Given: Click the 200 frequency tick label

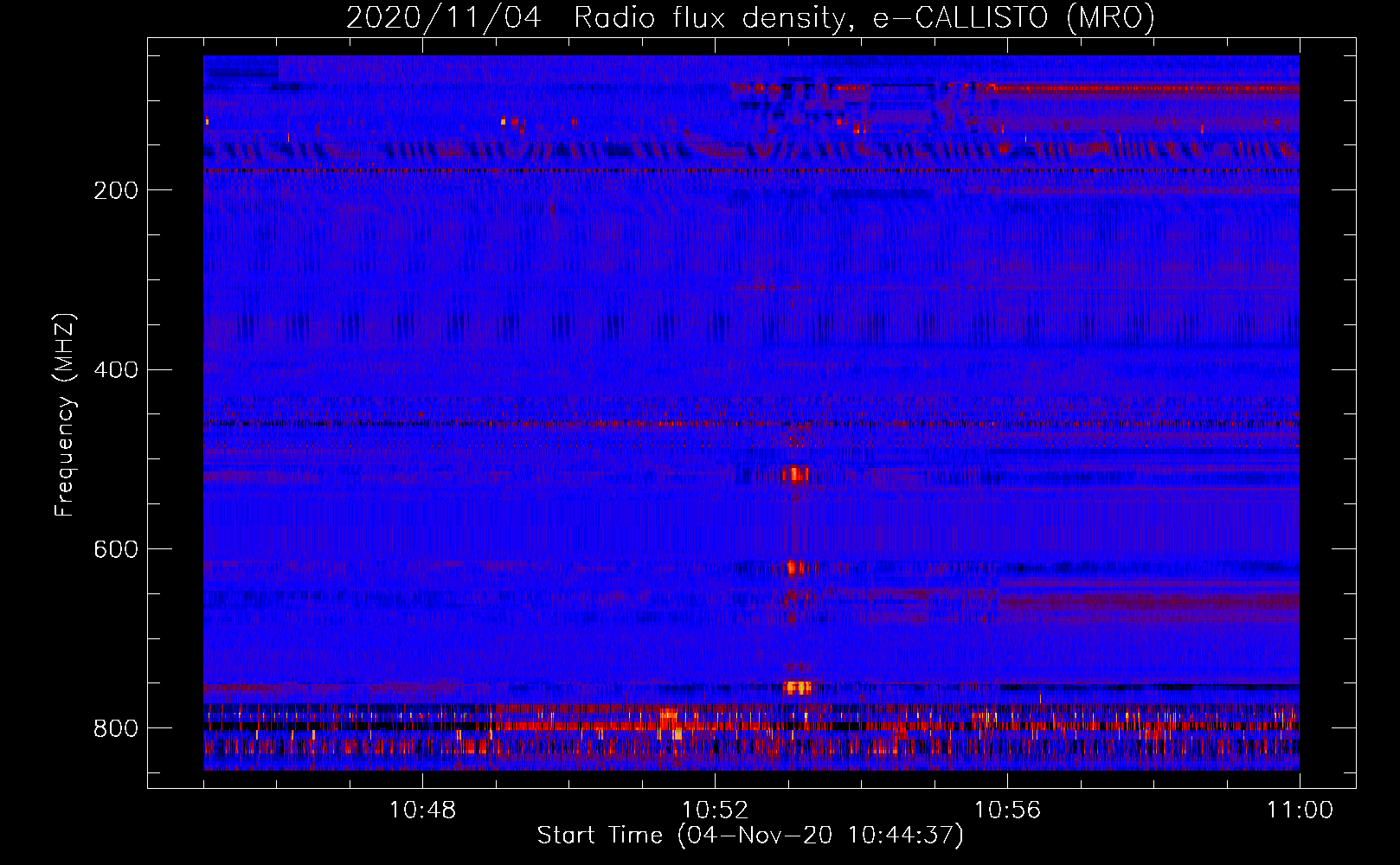Looking at the screenshot, I should 115,190.
